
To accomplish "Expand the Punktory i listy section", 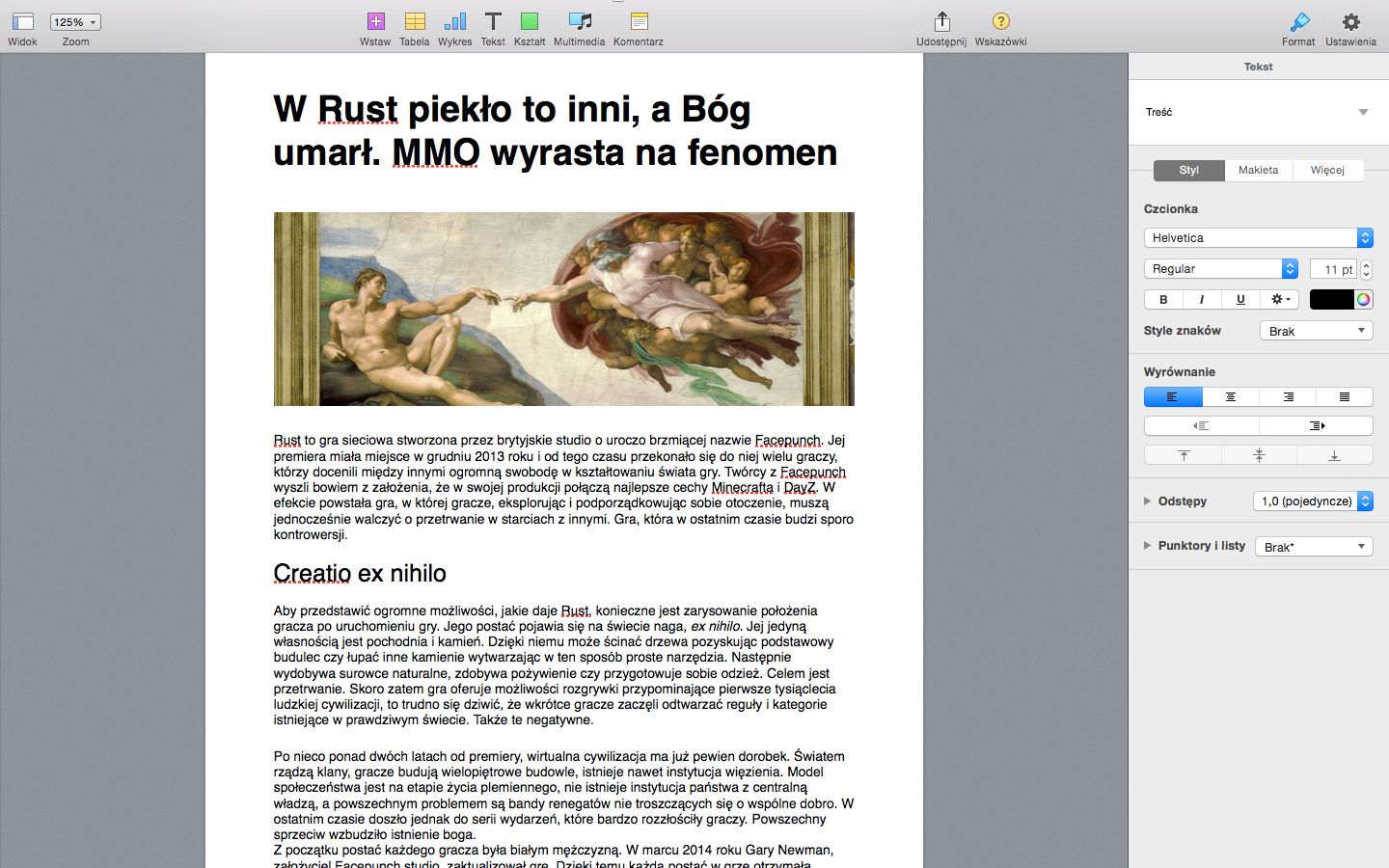I will [x=1148, y=546].
